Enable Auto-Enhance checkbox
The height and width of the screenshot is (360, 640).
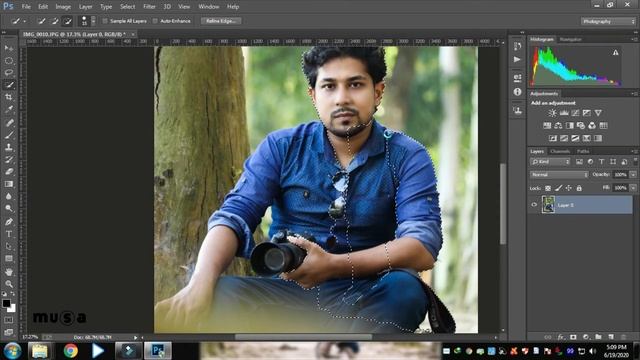point(155,21)
